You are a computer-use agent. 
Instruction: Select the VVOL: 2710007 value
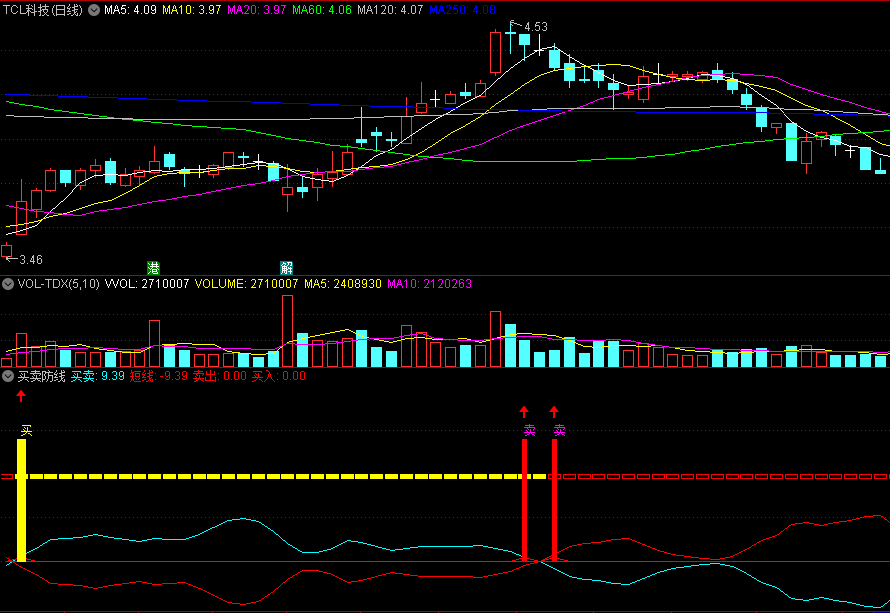coord(147,284)
